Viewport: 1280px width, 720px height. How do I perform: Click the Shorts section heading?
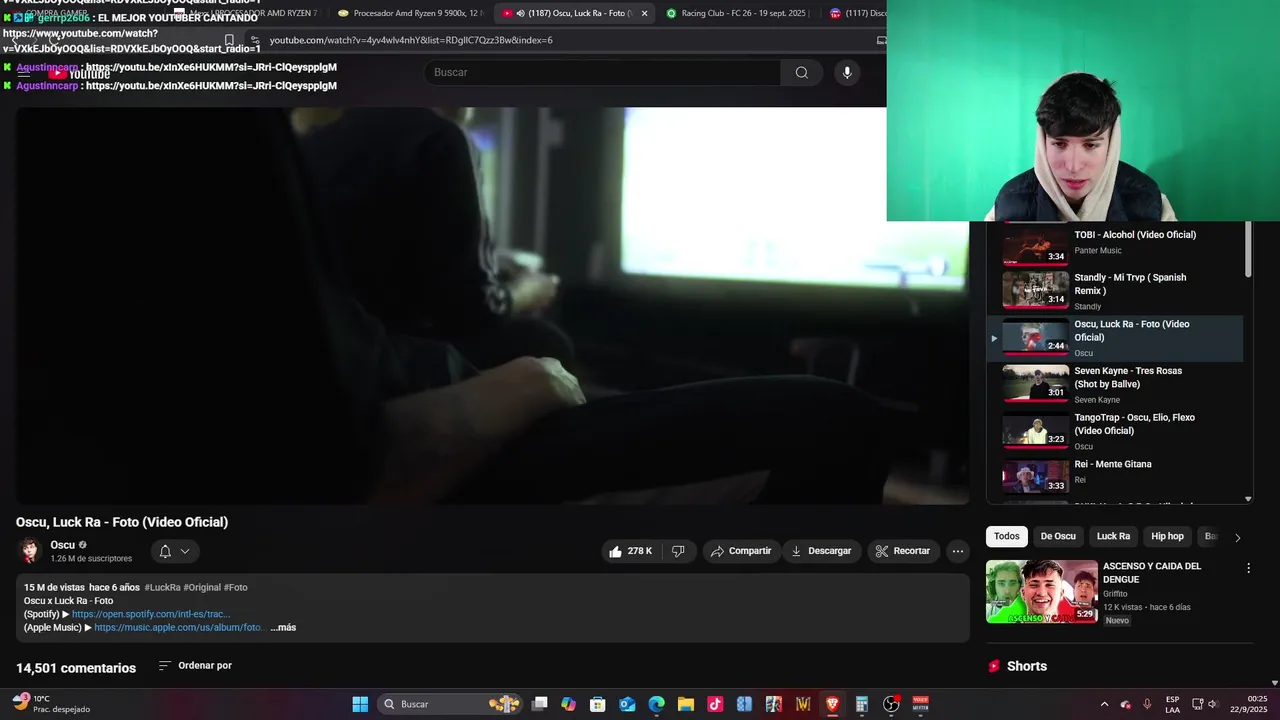1027,666
